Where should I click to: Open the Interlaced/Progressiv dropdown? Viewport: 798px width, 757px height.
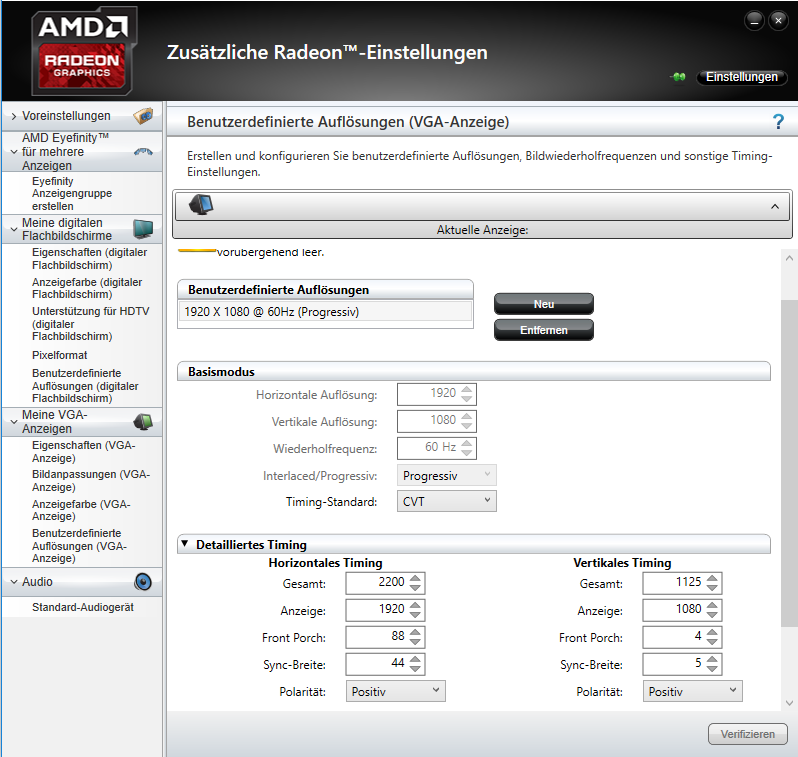pos(446,475)
